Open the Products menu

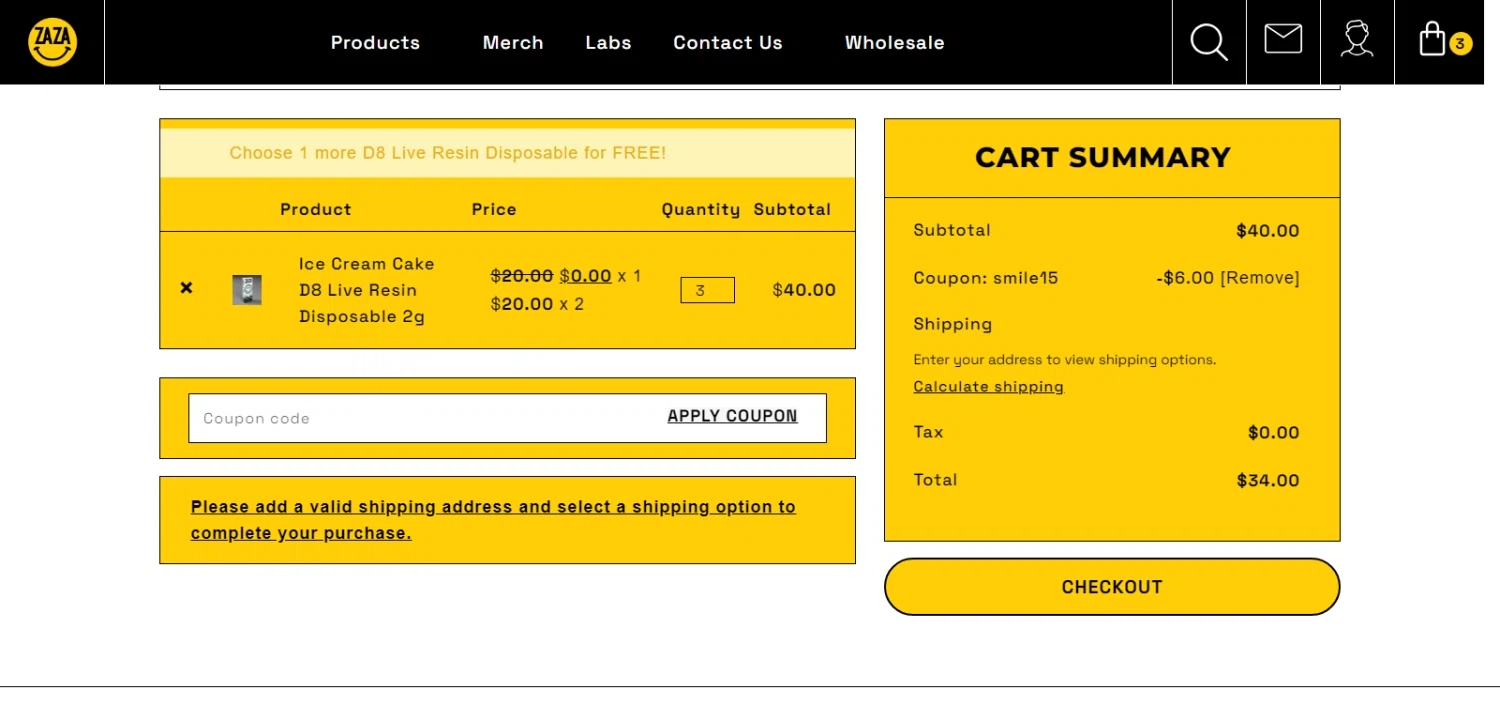coord(375,43)
